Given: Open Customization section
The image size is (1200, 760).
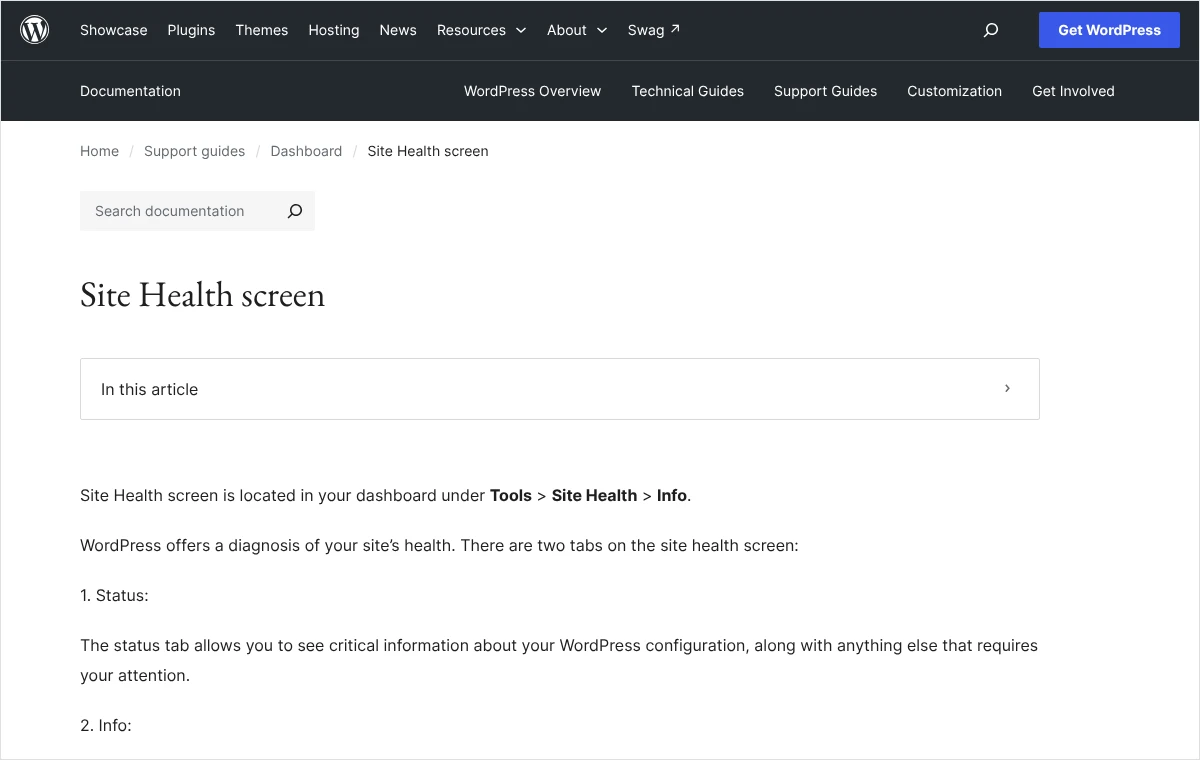Looking at the screenshot, I should (955, 91).
